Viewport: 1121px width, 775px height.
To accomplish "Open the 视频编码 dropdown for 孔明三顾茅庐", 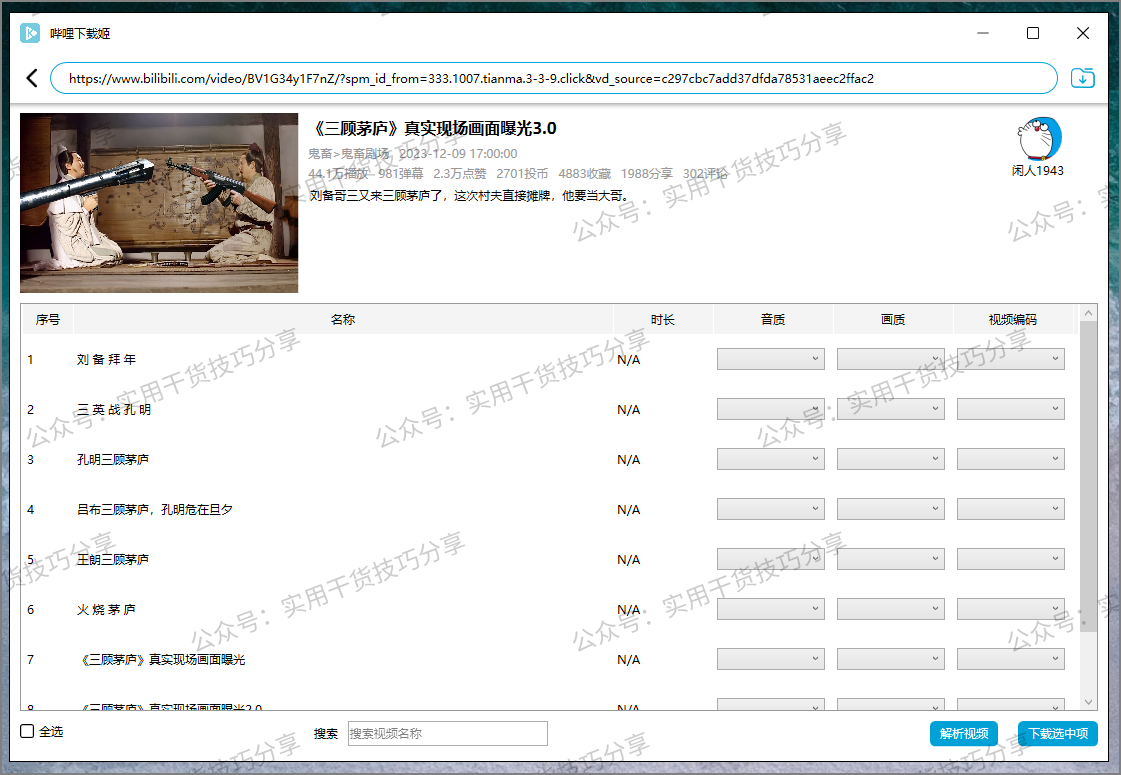I will pyautogui.click(x=1010, y=458).
